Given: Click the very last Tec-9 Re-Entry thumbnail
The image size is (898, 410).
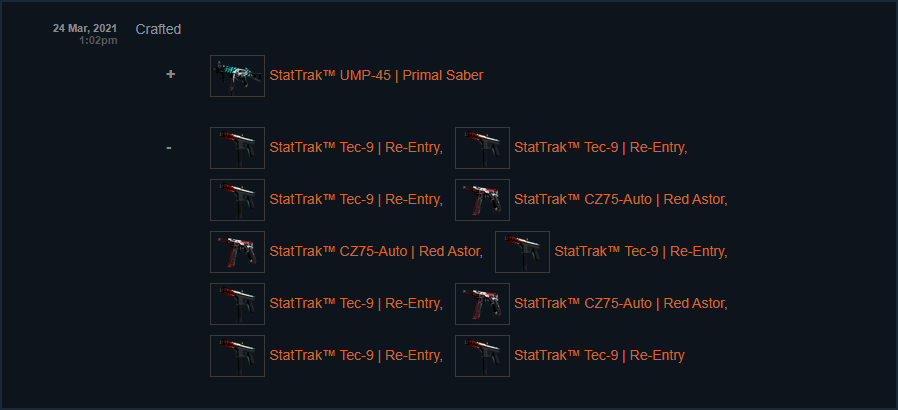Looking at the screenshot, I should pyautogui.click(x=482, y=356).
